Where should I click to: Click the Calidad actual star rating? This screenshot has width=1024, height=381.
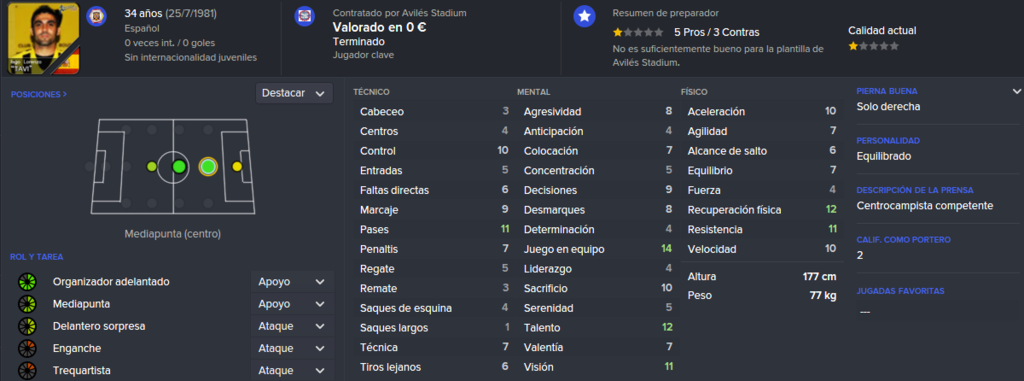point(873,46)
